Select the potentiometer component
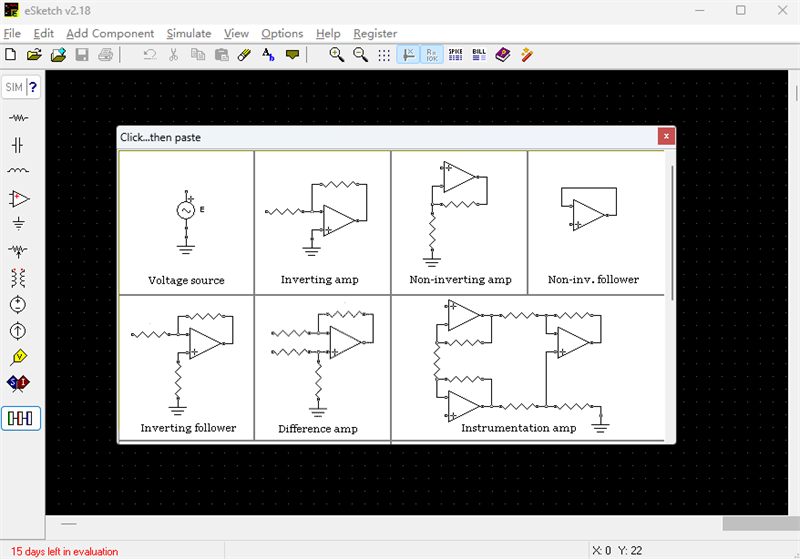This screenshot has height=559, width=800. (x=18, y=250)
